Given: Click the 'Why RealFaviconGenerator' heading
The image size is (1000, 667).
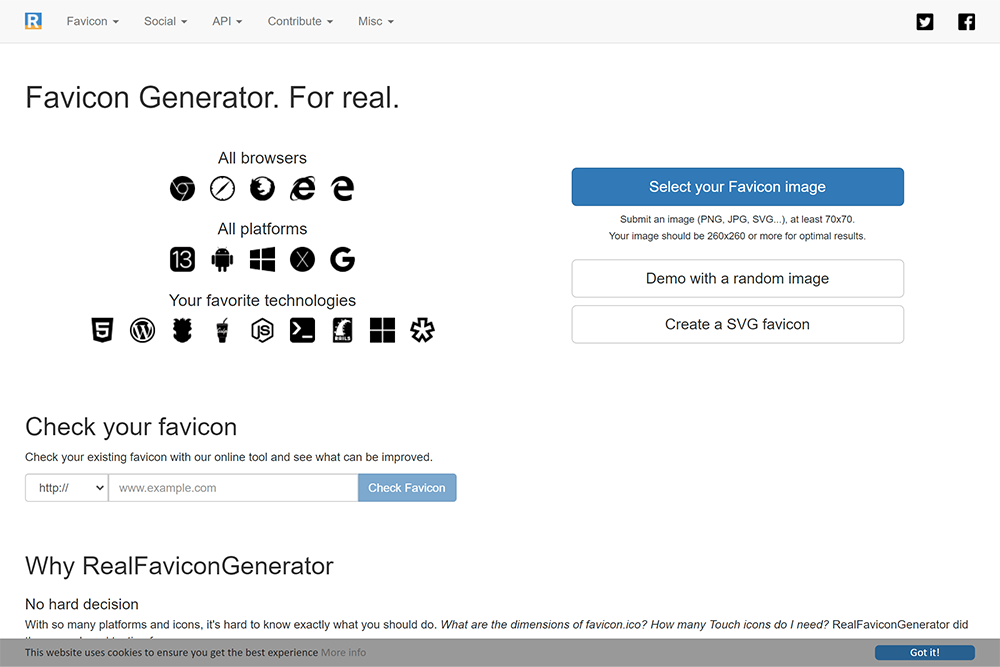Looking at the screenshot, I should coord(179,566).
